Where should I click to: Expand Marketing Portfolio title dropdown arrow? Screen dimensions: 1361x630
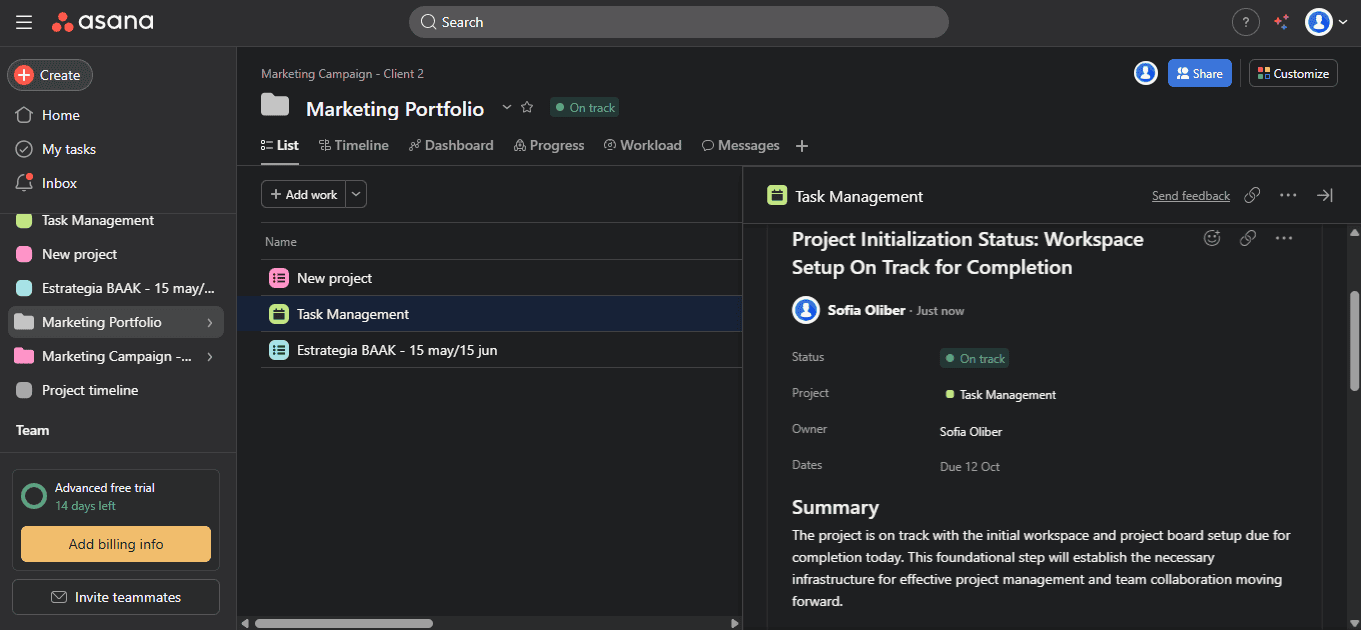[506, 108]
